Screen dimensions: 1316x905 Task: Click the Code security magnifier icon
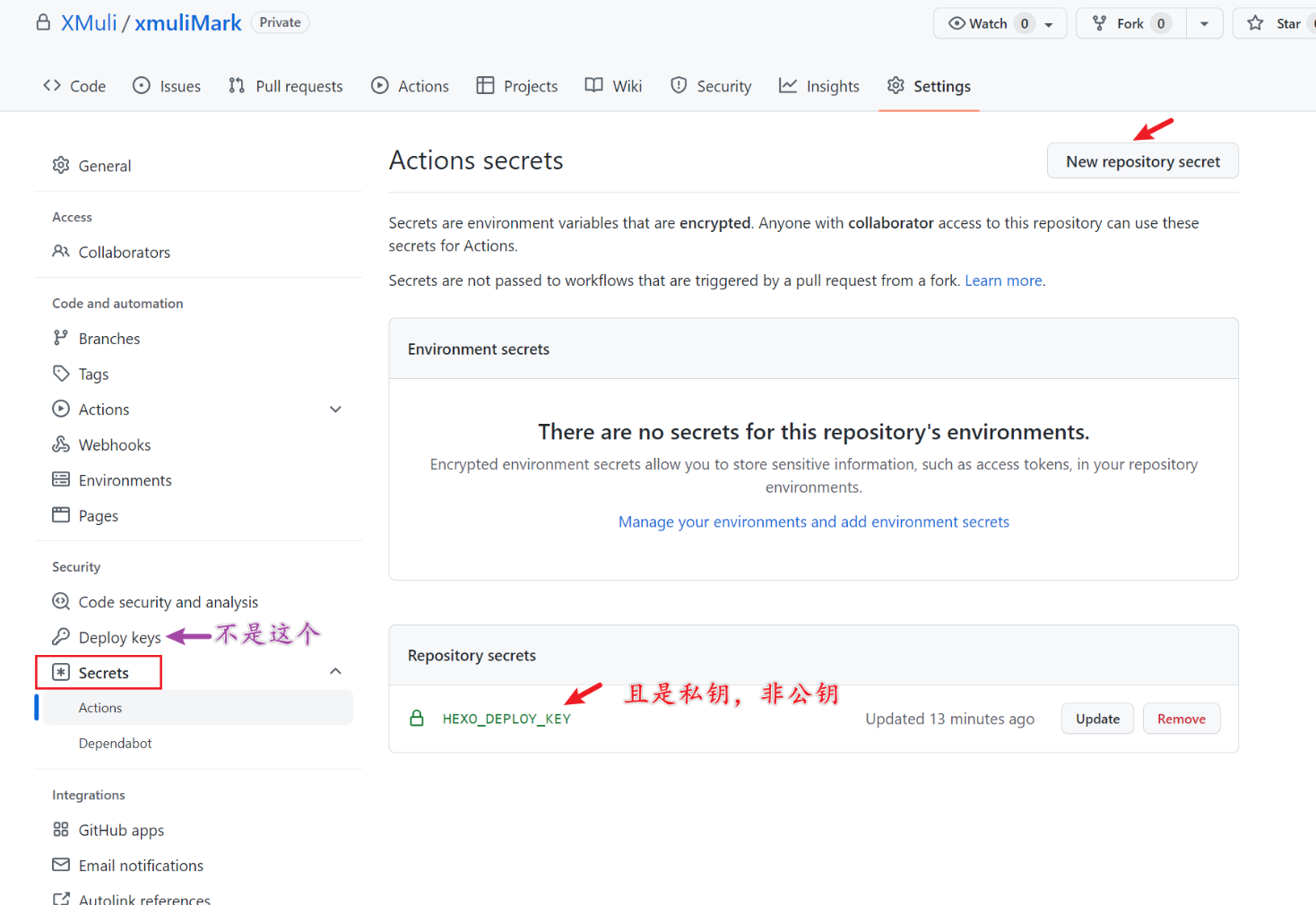61,601
